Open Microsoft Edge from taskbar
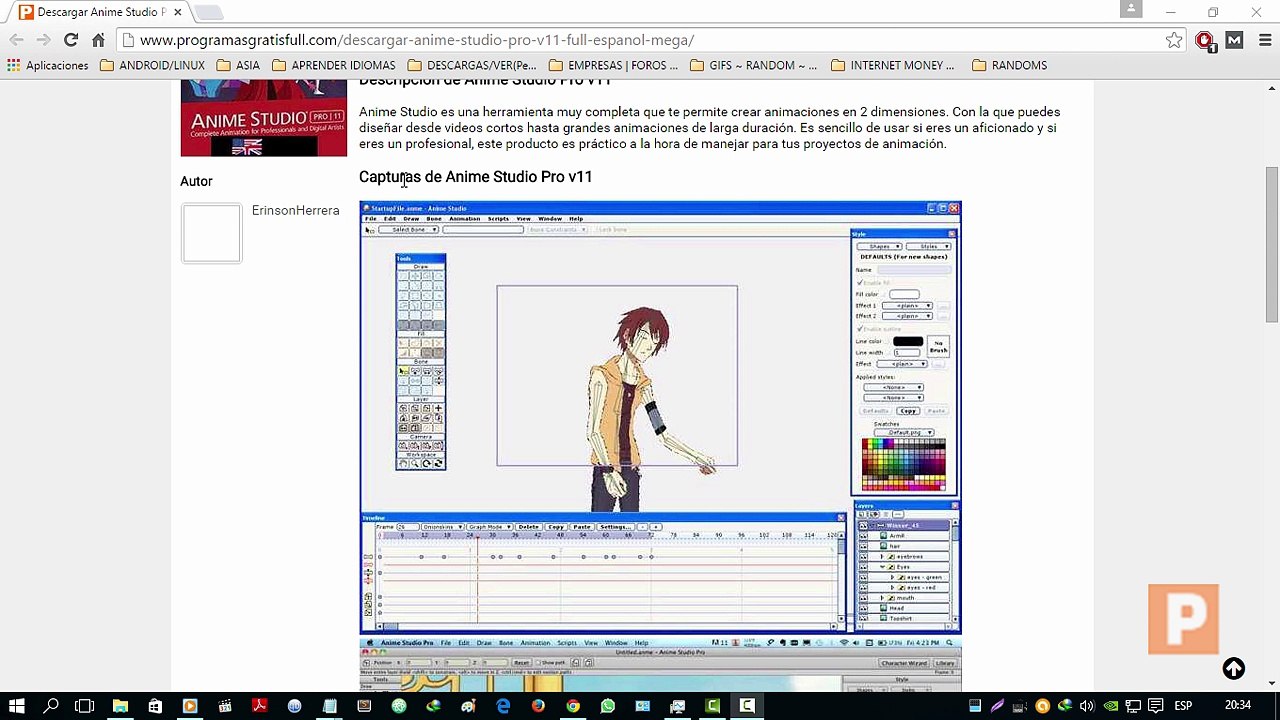This screenshot has height=720, width=1280. (503, 705)
